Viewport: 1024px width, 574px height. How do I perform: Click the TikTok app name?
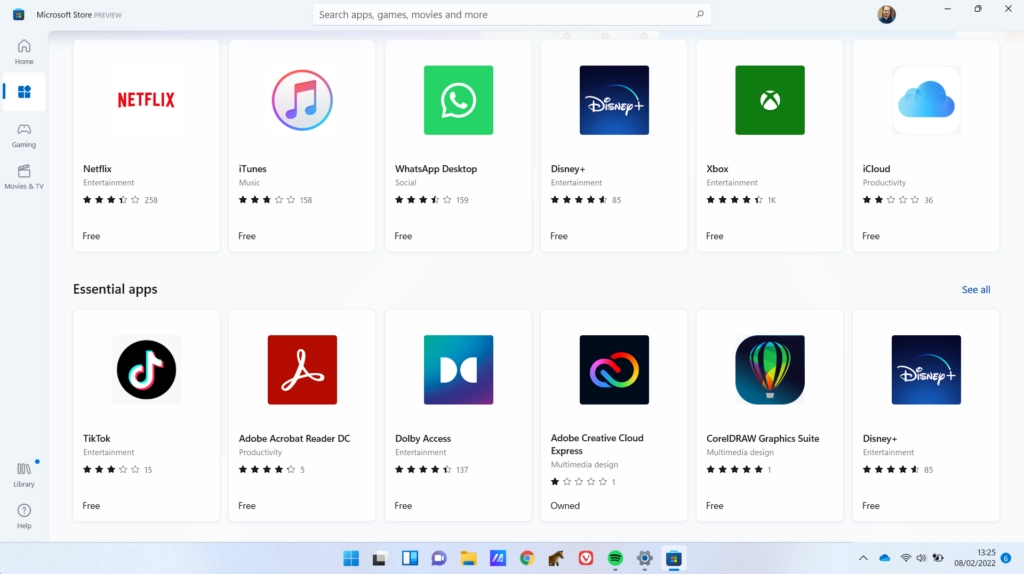click(97, 438)
